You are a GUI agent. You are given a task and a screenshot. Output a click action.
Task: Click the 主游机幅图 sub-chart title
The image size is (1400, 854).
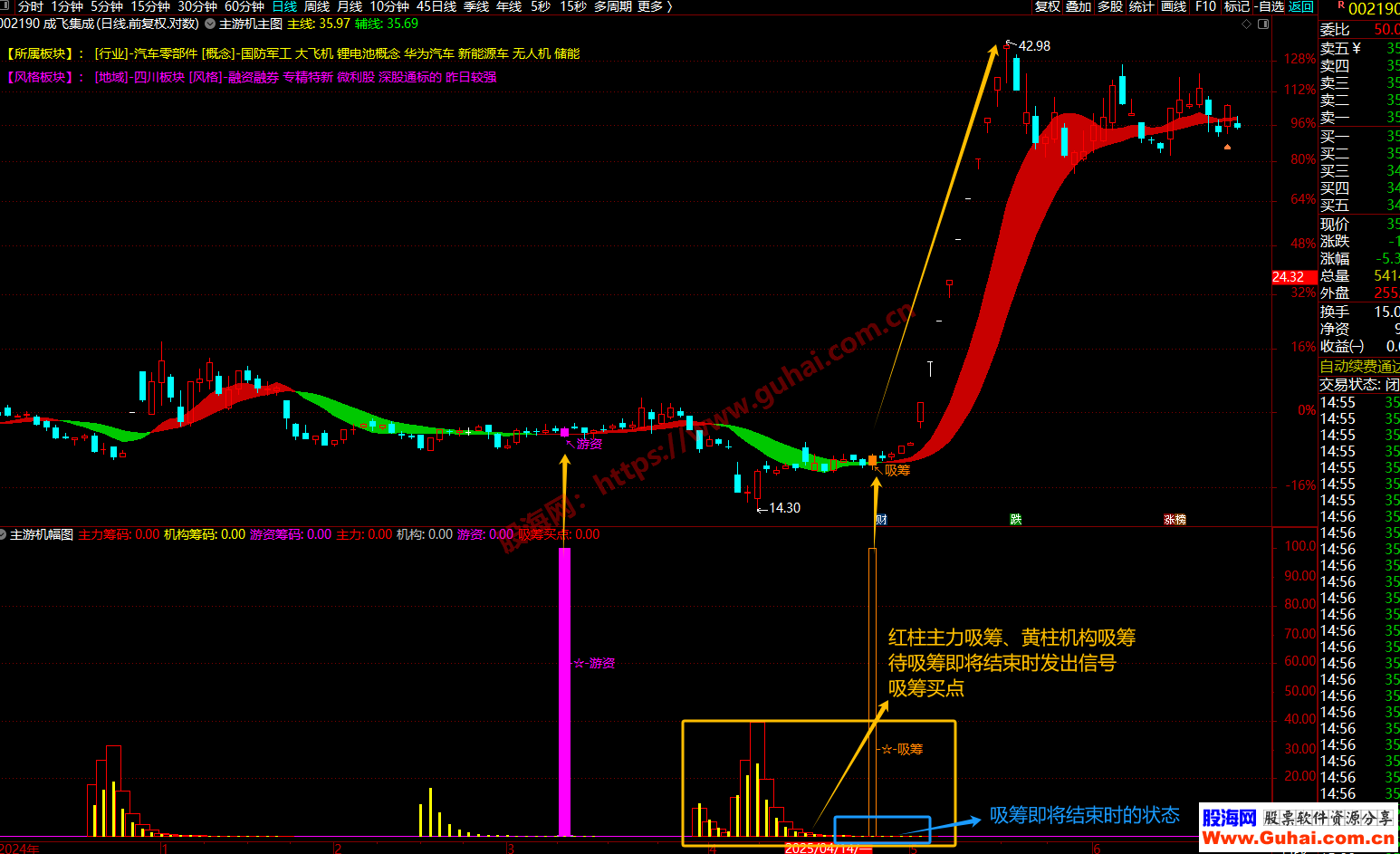click(x=42, y=534)
